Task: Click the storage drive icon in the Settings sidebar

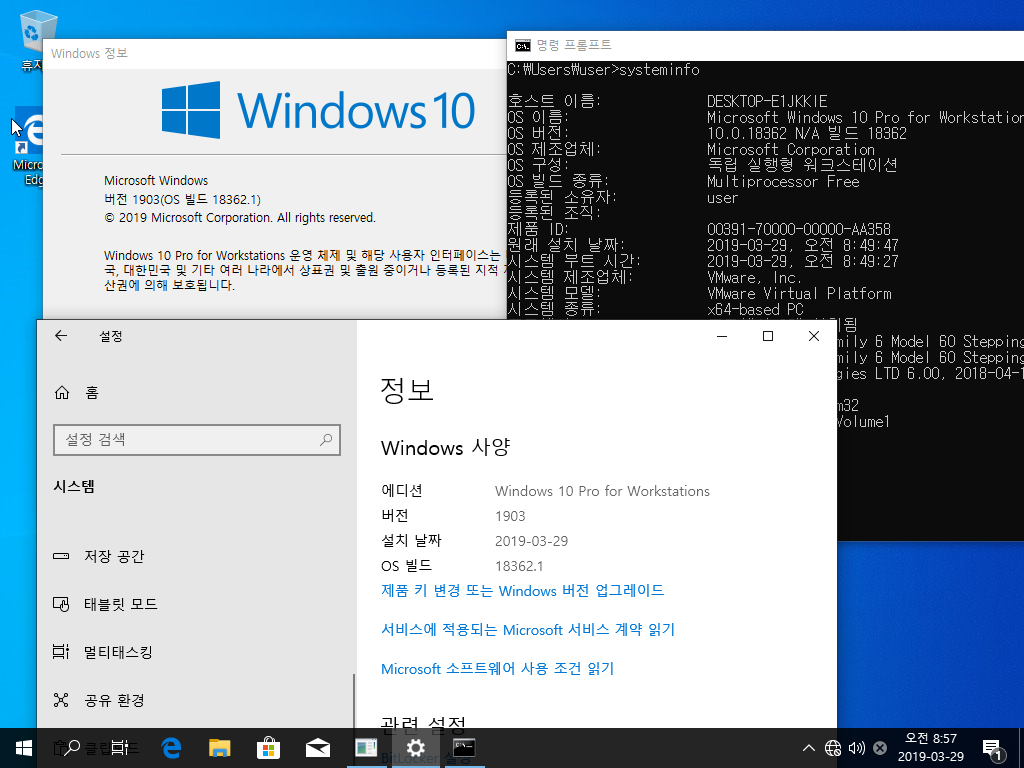Action: click(x=61, y=556)
